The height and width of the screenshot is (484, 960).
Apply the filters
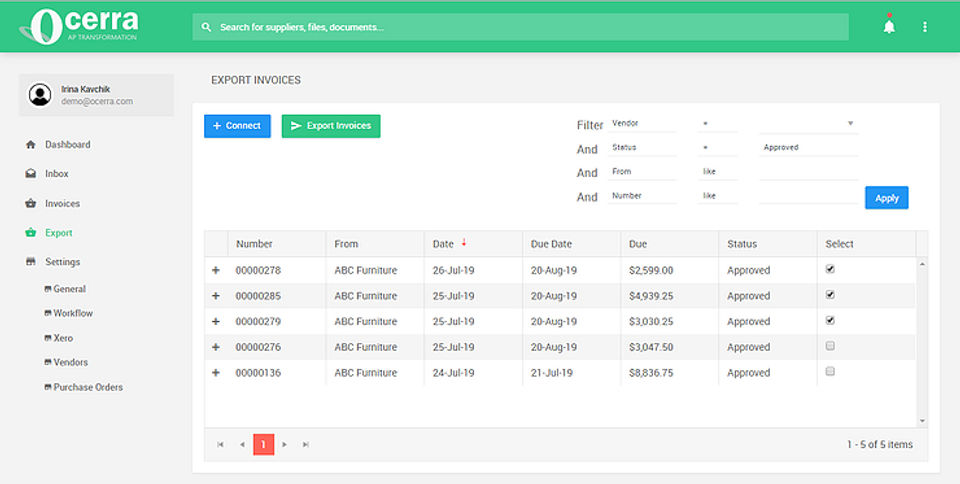[887, 198]
